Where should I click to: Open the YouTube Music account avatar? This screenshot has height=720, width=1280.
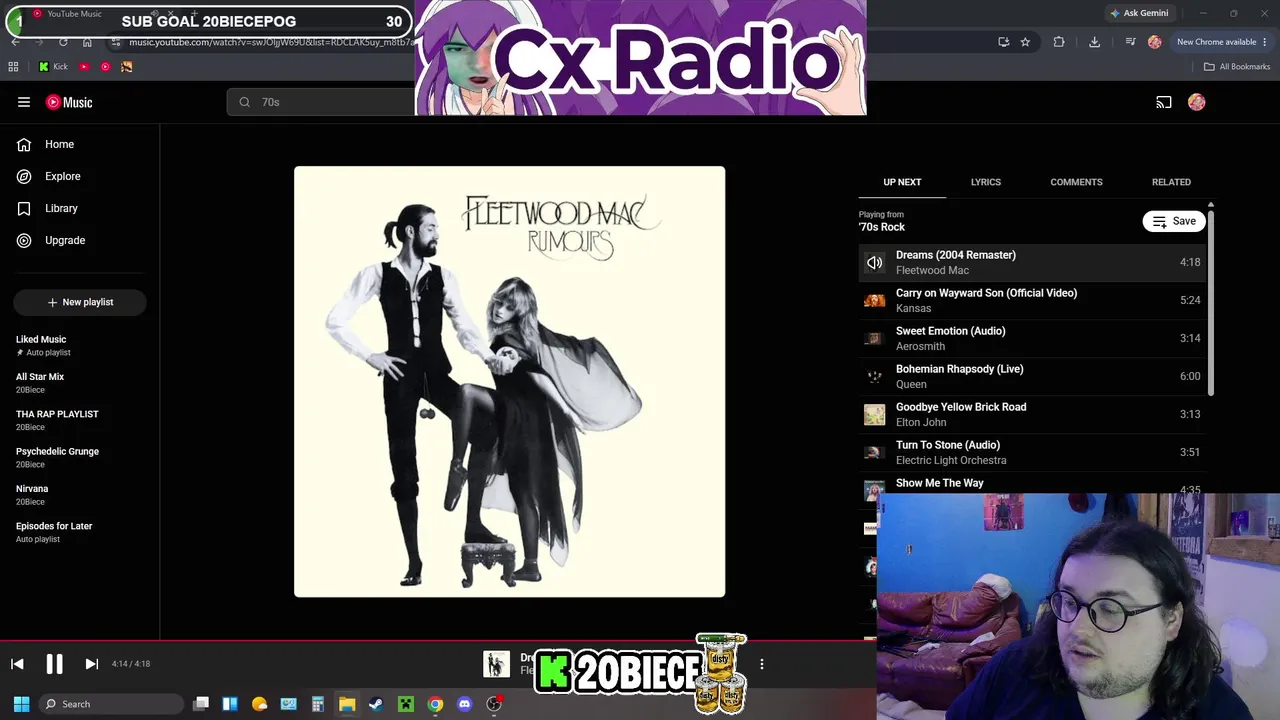click(1196, 102)
